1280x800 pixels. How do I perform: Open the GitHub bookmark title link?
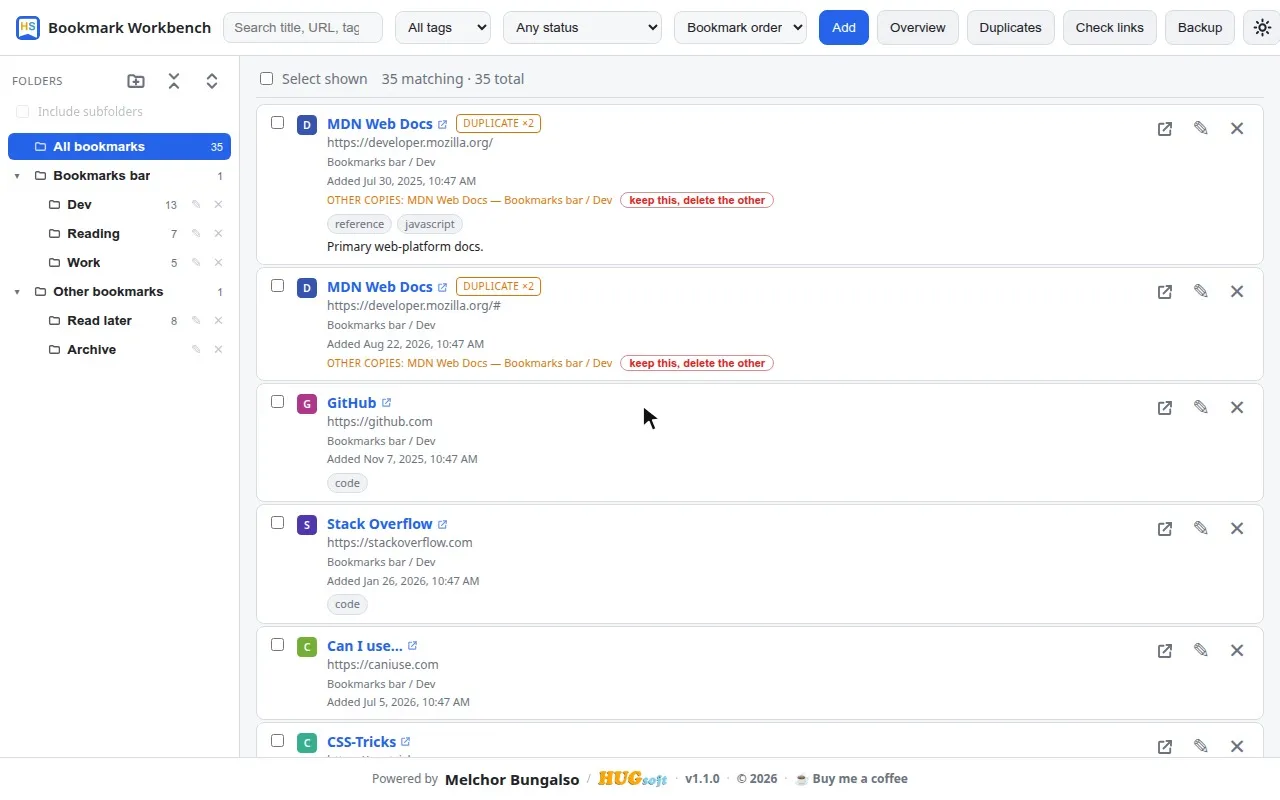352,403
